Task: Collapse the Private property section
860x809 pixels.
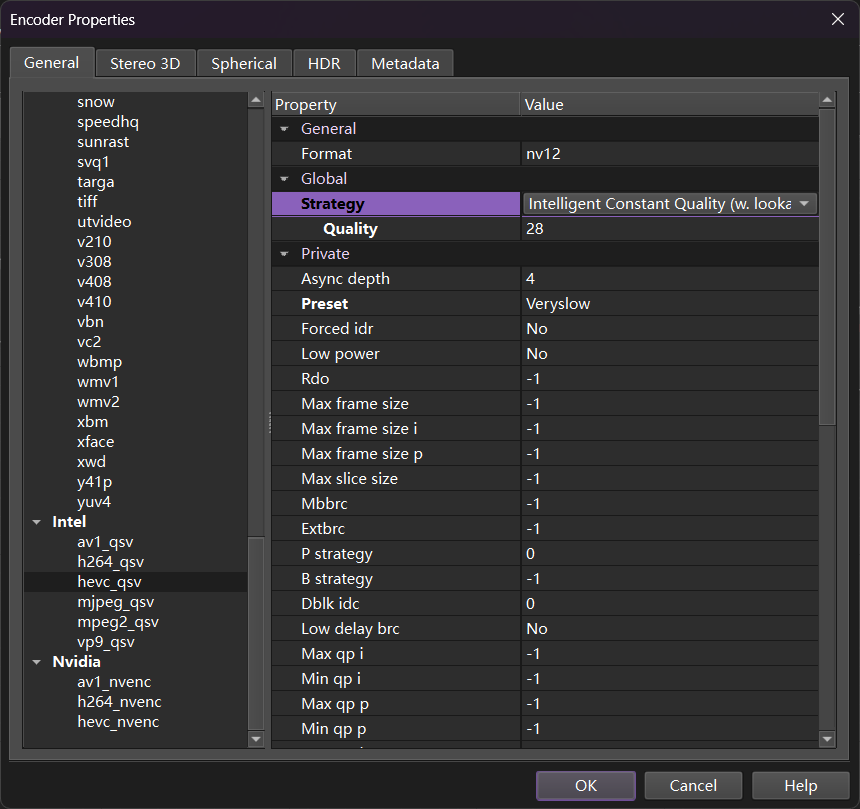Action: tap(284, 254)
